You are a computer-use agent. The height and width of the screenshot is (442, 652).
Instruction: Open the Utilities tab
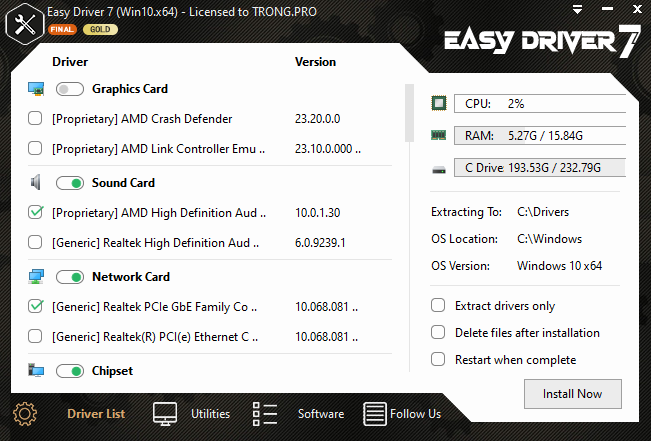pyautogui.click(x=210, y=414)
